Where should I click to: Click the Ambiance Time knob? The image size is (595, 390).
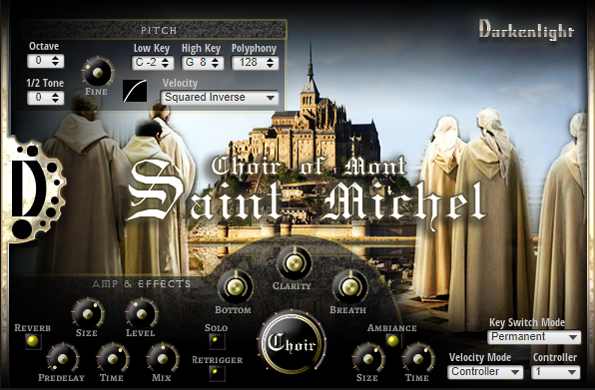[x=418, y=359]
